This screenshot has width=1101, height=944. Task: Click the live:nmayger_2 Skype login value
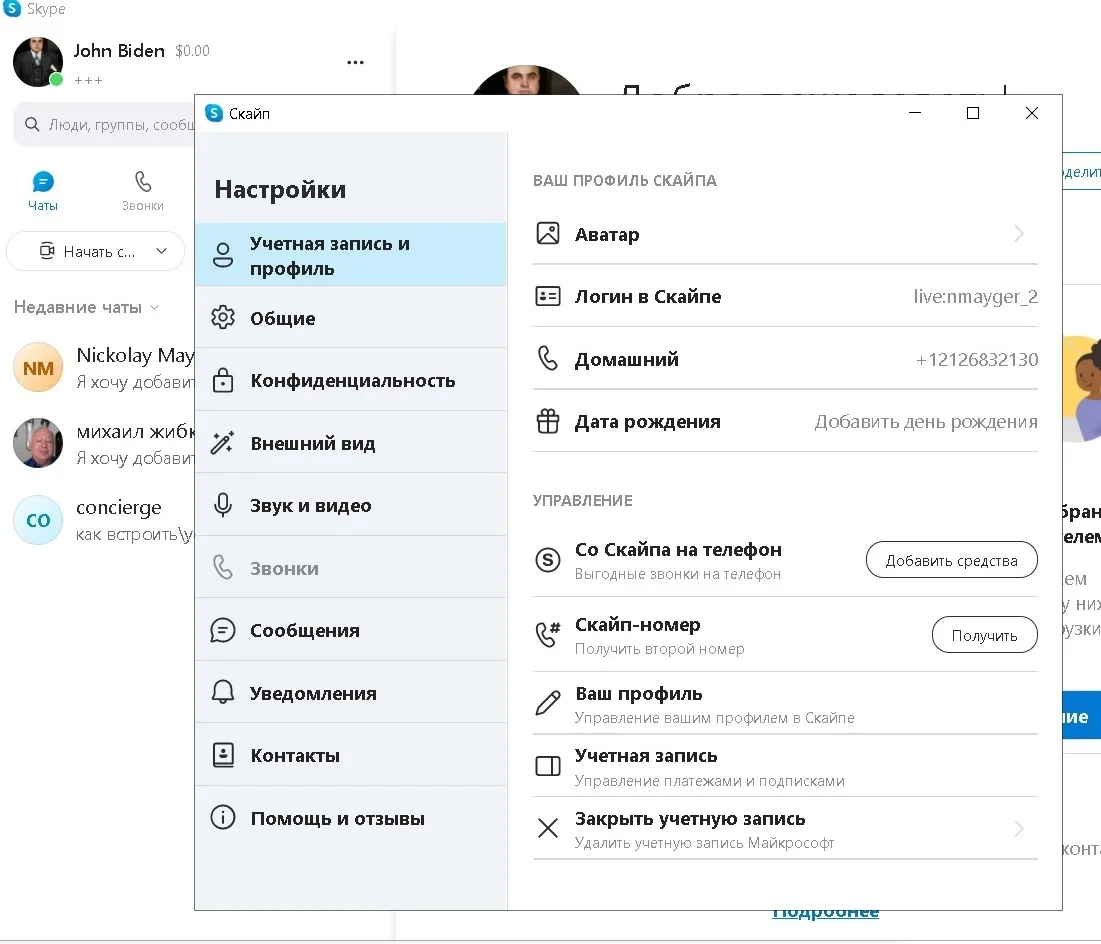tap(975, 296)
